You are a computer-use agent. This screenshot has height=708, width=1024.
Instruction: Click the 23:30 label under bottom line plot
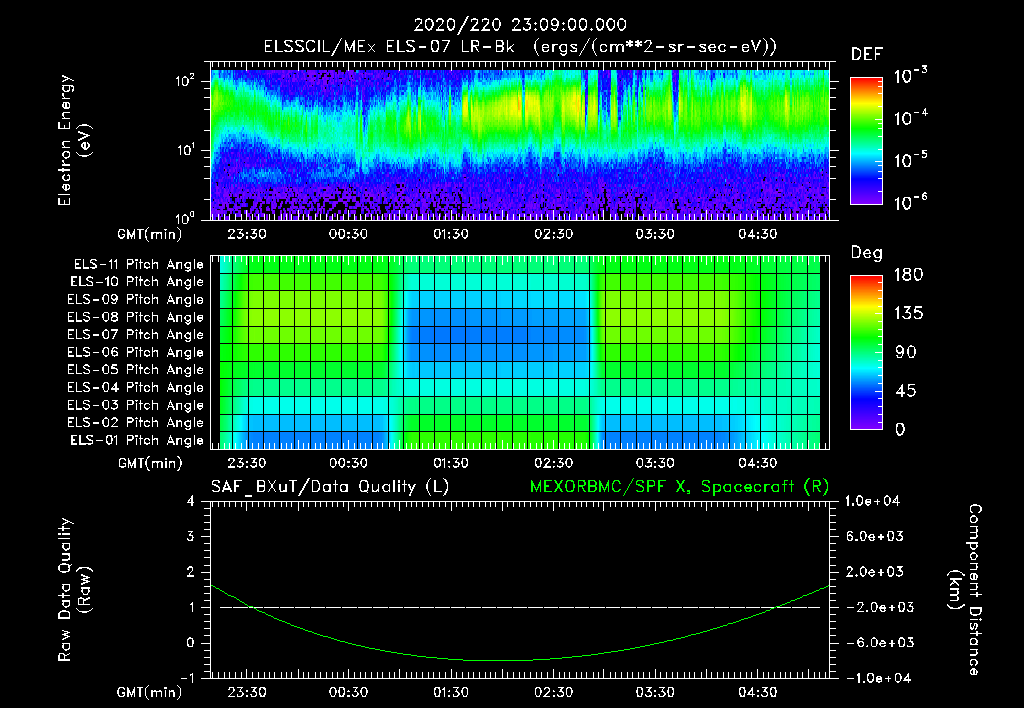[x=247, y=692]
